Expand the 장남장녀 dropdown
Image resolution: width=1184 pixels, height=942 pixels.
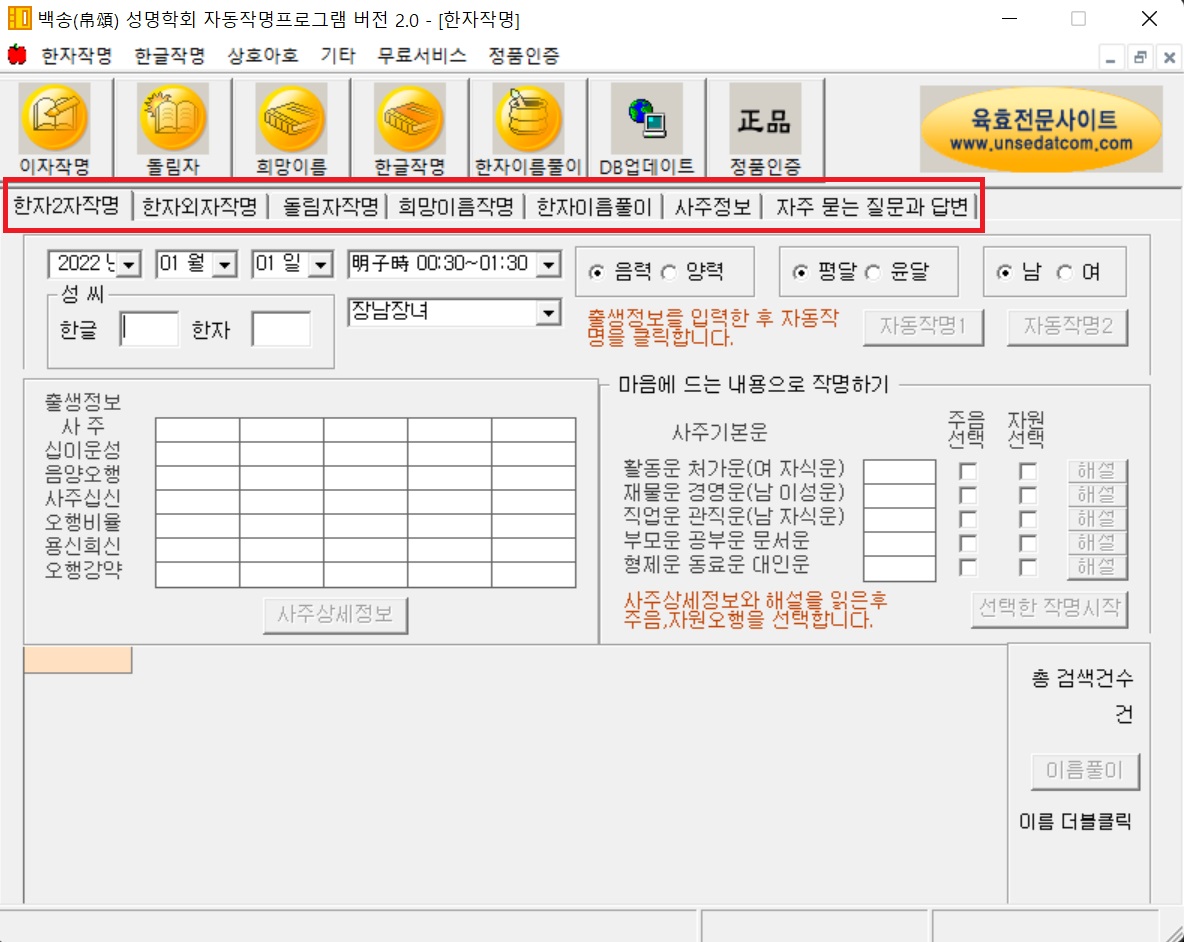[x=549, y=312]
